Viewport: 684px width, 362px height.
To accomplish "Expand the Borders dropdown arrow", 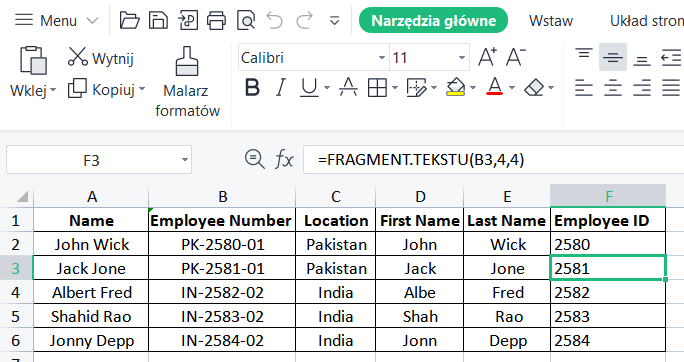I will tap(395, 88).
